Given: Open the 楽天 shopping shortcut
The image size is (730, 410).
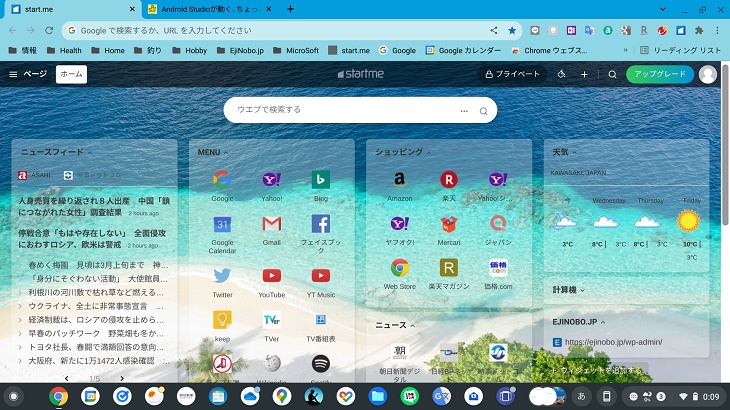Looking at the screenshot, I should (x=449, y=180).
